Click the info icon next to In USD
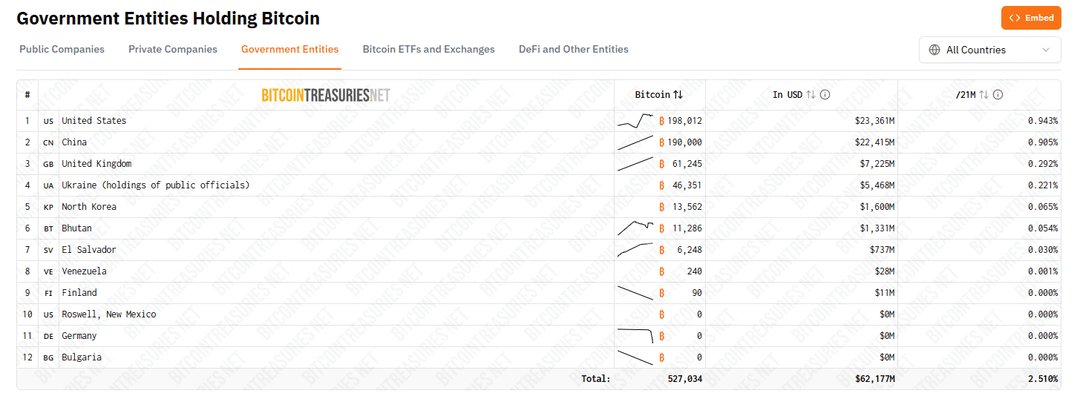 point(824,95)
